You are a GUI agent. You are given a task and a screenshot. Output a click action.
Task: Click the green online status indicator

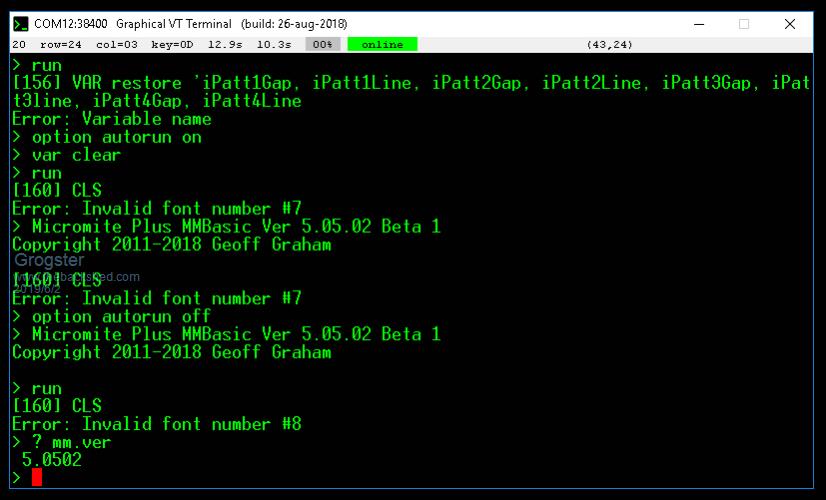coord(382,45)
